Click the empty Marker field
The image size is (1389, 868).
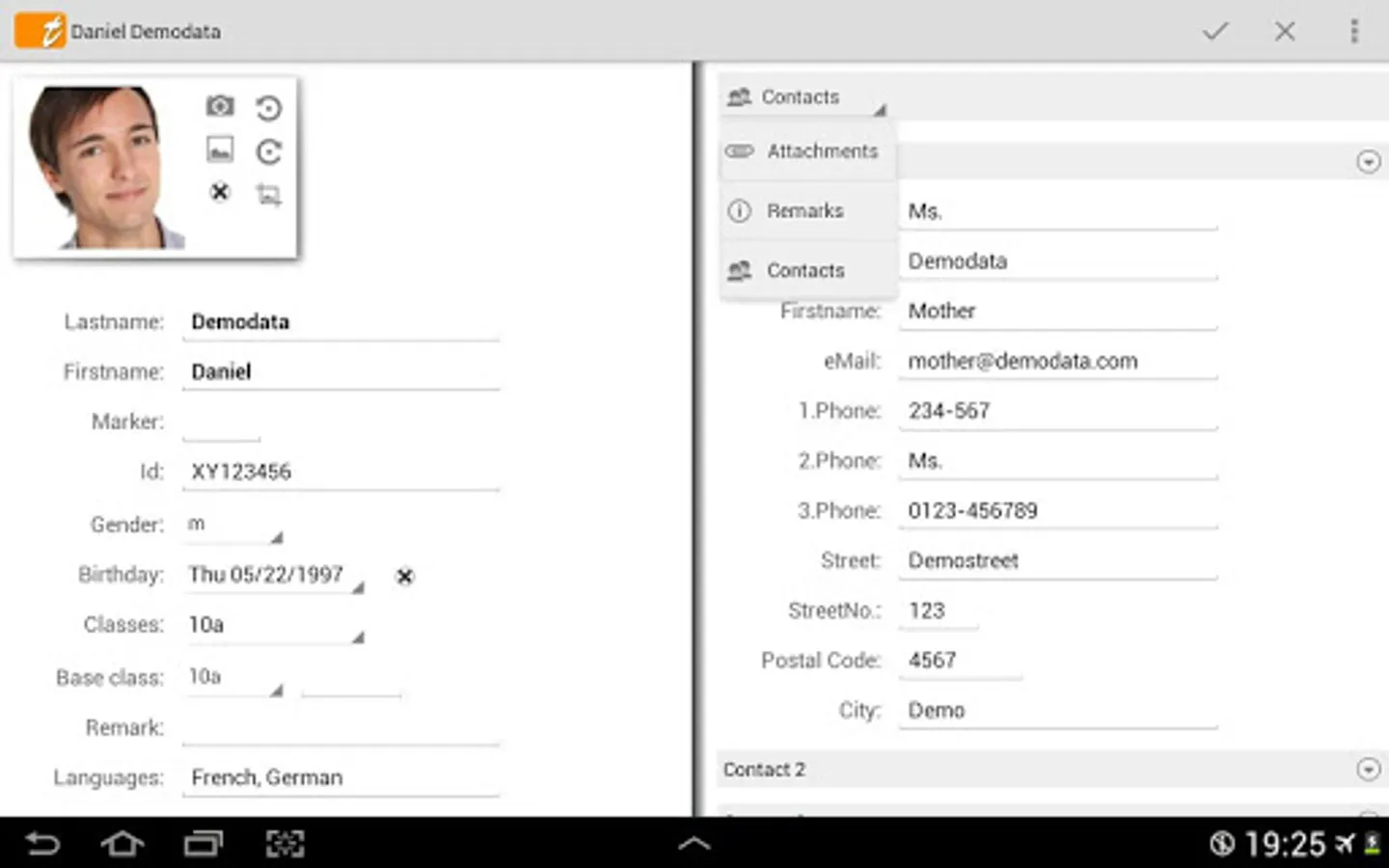tap(221, 422)
